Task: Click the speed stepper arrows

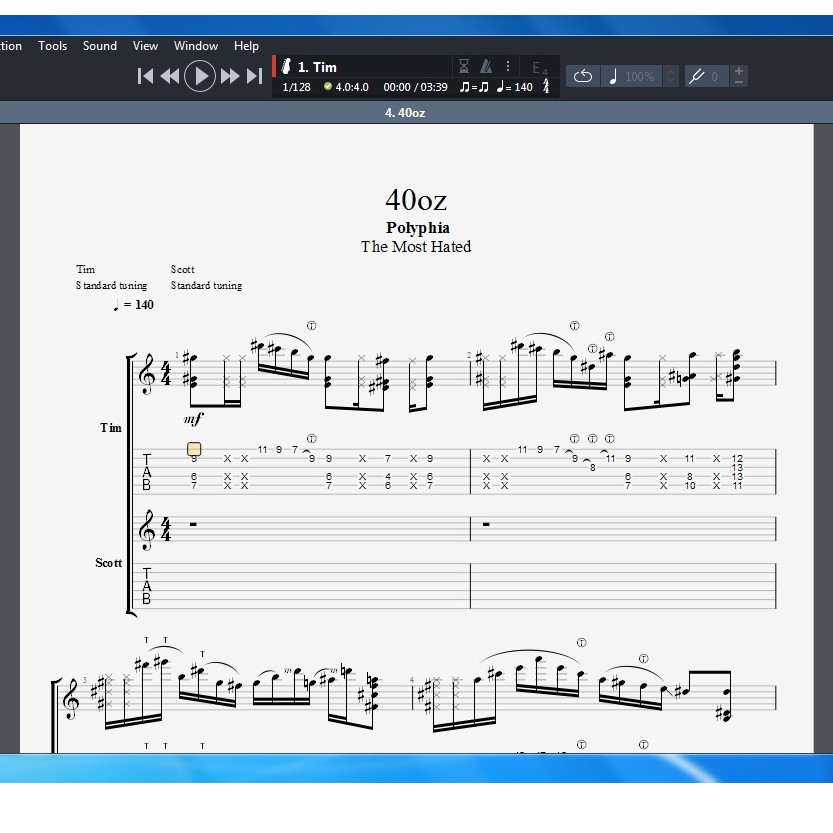Action: pyautogui.click(x=670, y=76)
